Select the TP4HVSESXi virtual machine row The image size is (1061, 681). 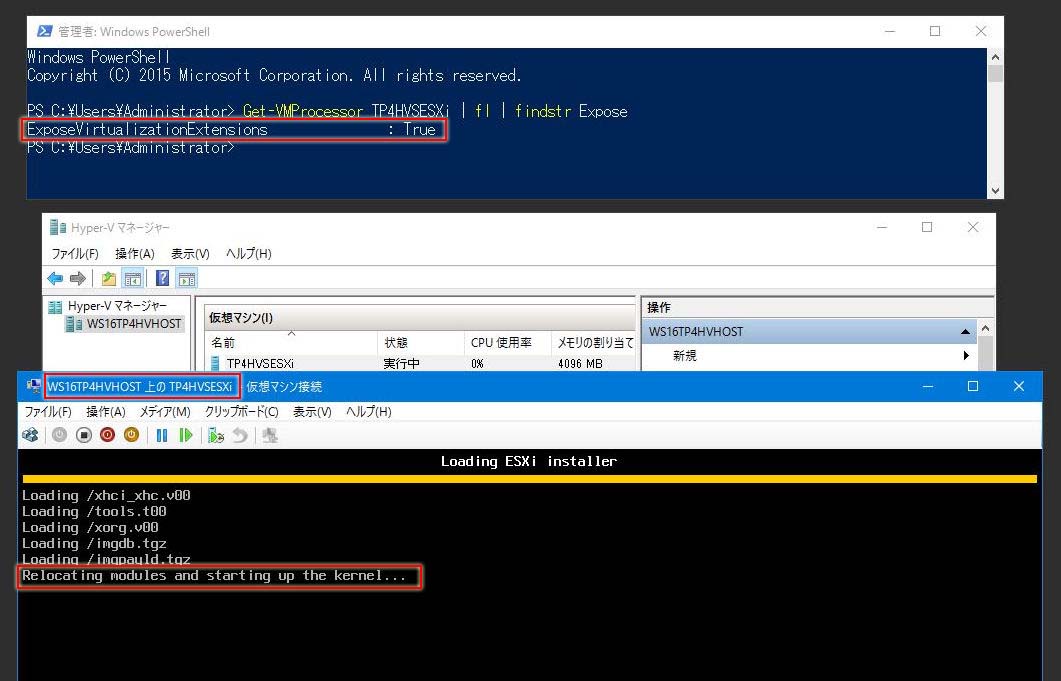coord(420,364)
